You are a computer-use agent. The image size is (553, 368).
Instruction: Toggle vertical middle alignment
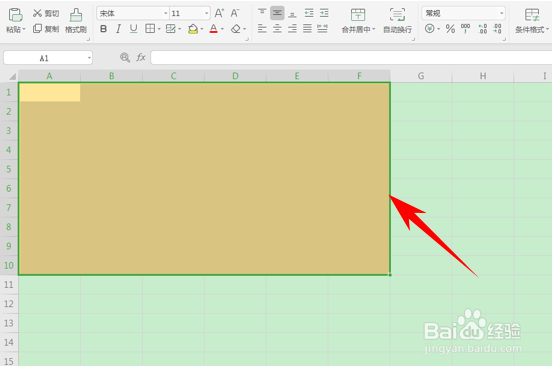(277, 13)
